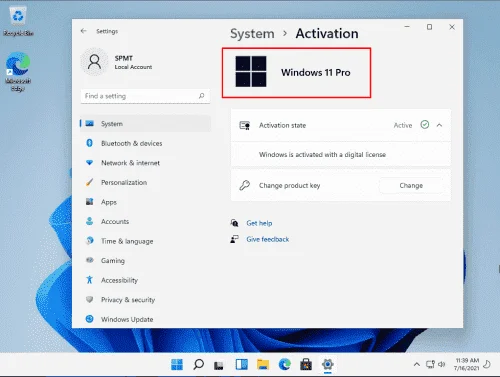Click the Windows 11 Pro edition text

316,73
